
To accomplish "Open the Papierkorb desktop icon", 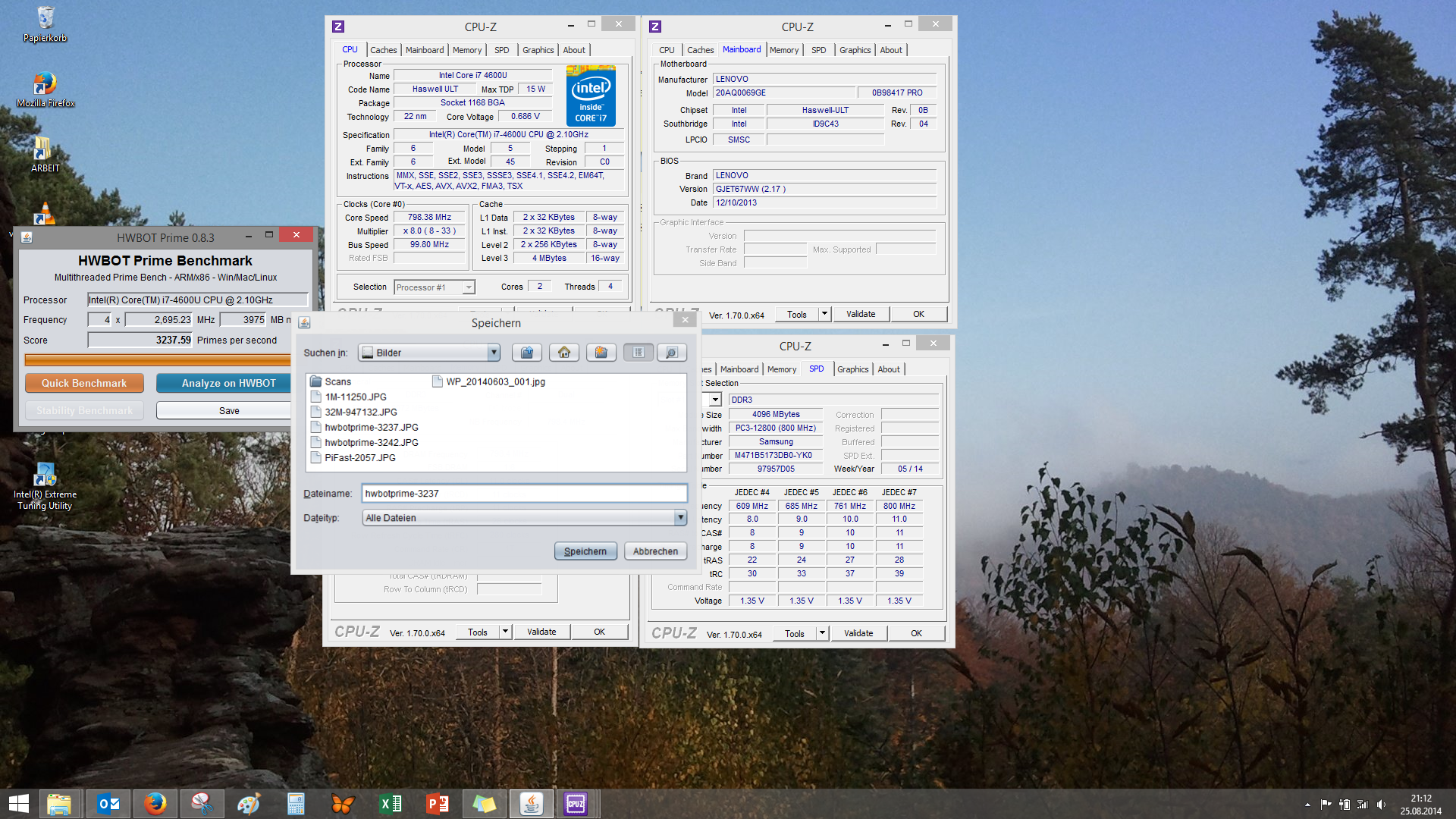I will [x=45, y=24].
